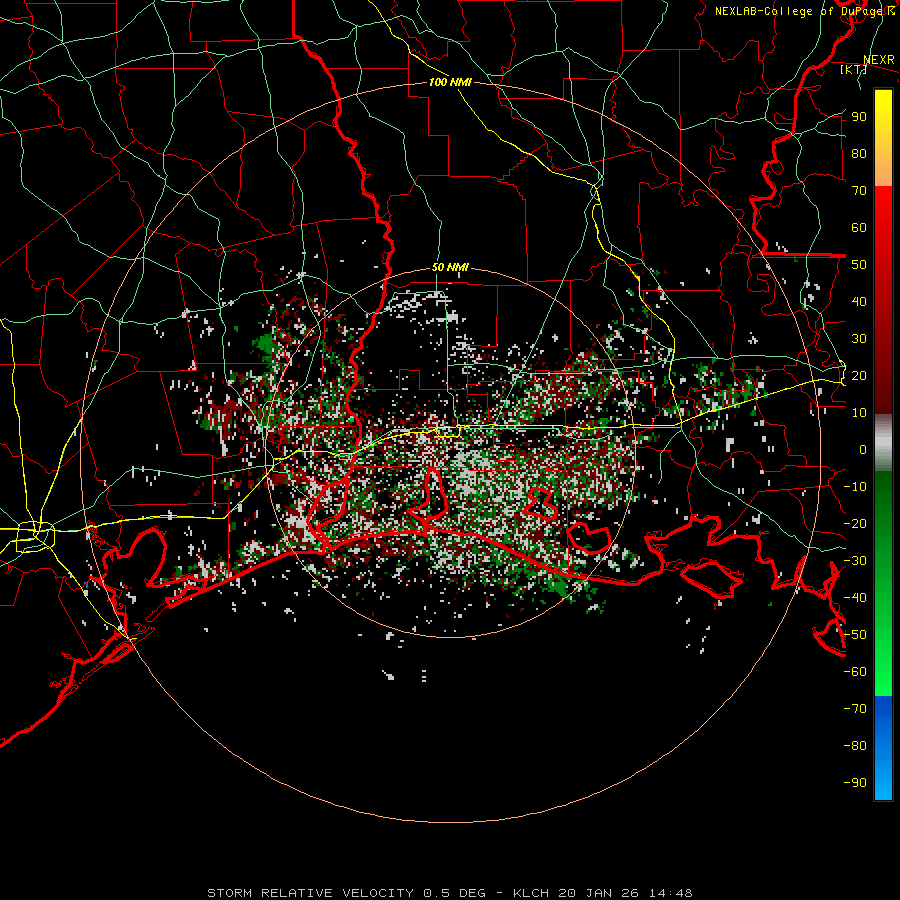Click the -90 value on the velocity scale
The height and width of the screenshot is (900, 900).
855,783
